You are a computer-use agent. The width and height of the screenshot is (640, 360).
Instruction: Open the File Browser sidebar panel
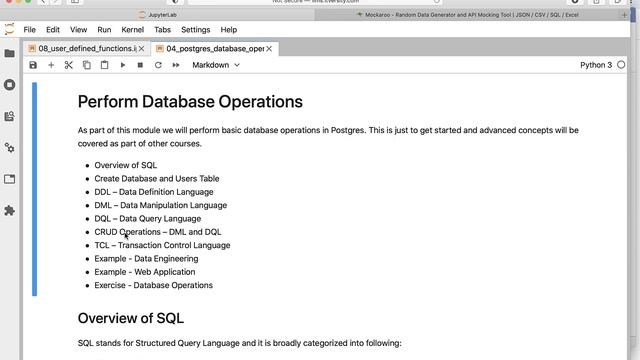(9, 53)
